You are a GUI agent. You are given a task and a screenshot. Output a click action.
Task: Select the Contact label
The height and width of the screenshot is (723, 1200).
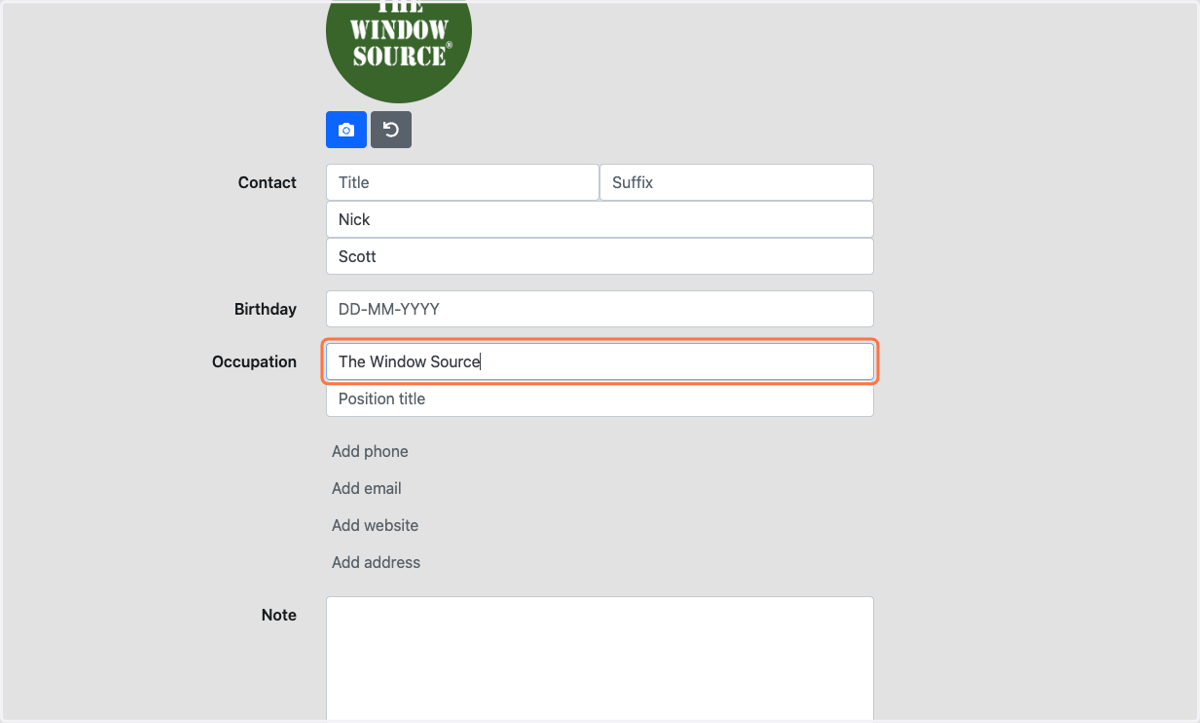click(x=267, y=182)
